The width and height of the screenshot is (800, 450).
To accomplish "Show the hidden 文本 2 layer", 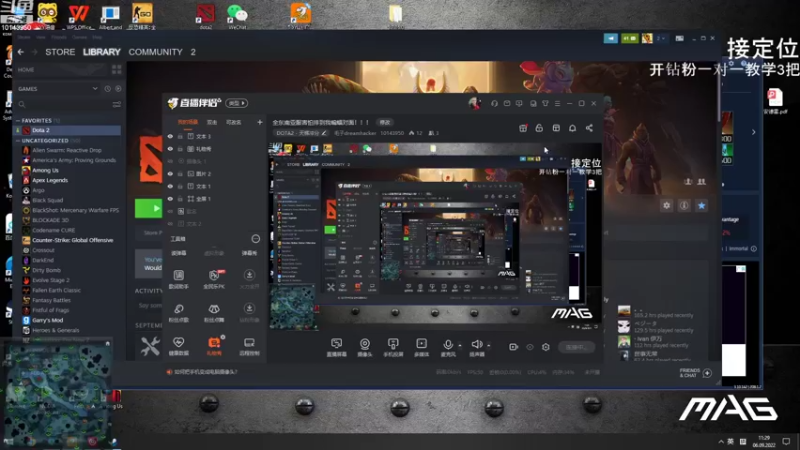I will click(x=170, y=223).
